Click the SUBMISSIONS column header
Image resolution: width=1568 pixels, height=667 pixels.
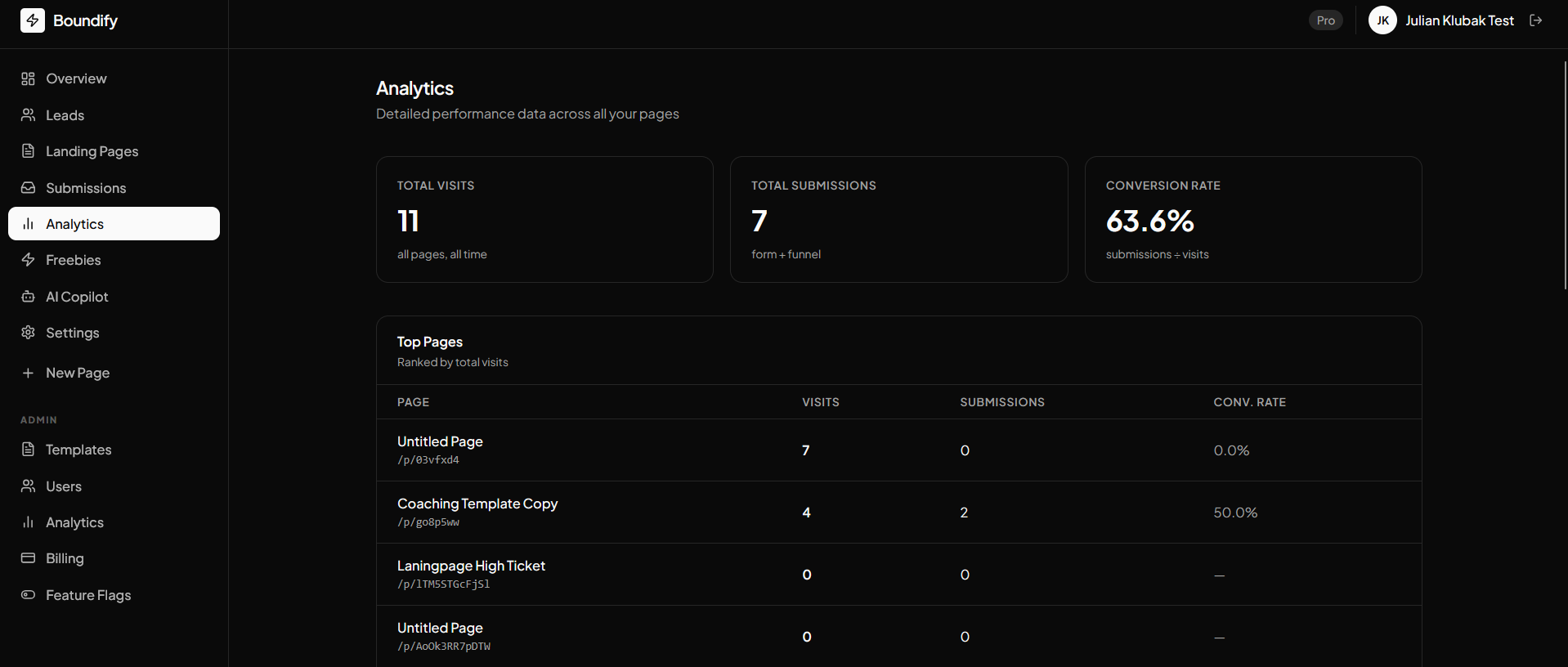click(x=1002, y=402)
